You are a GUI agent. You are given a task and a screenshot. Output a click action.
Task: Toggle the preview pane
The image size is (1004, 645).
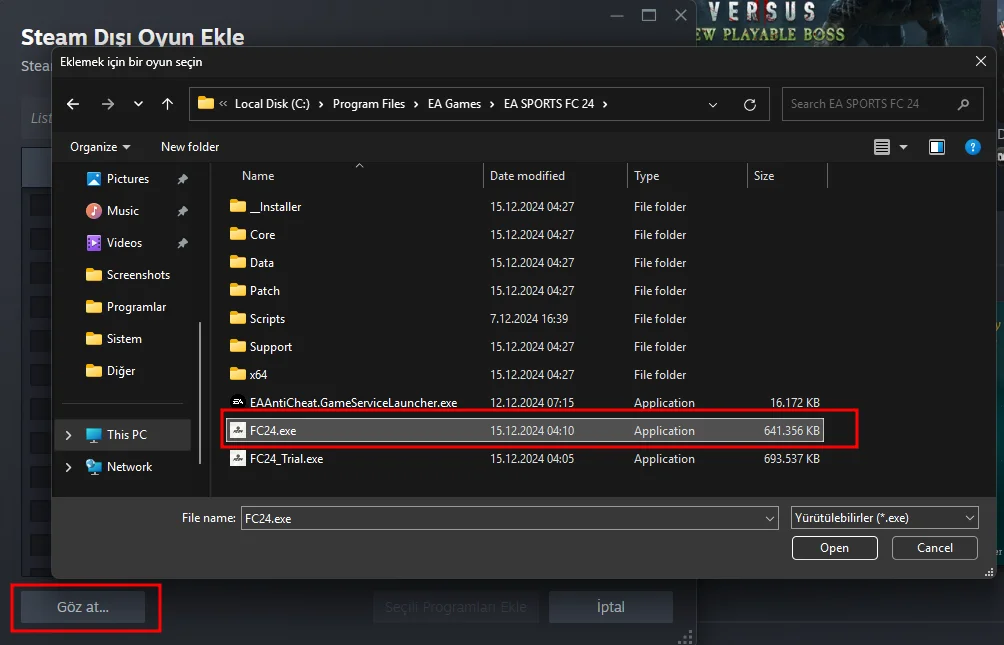pyautogui.click(x=937, y=147)
